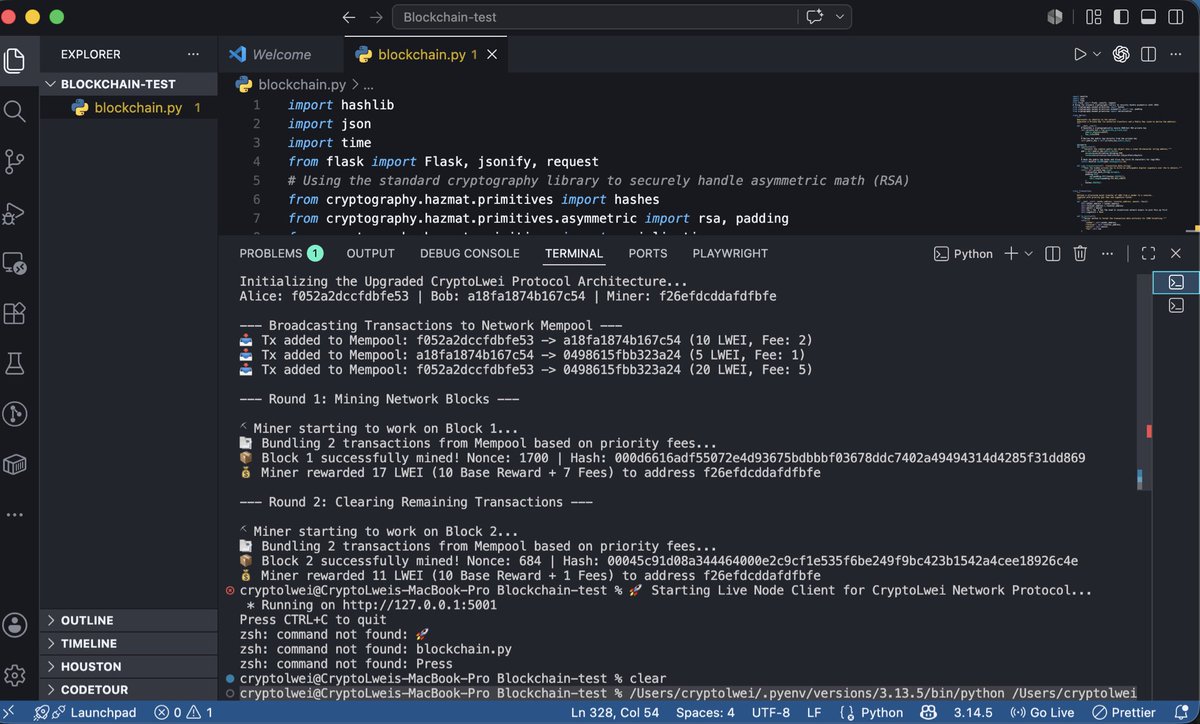Viewport: 1200px width, 724px height.
Task: Open the Run and Debug view
Action: (x=15, y=212)
